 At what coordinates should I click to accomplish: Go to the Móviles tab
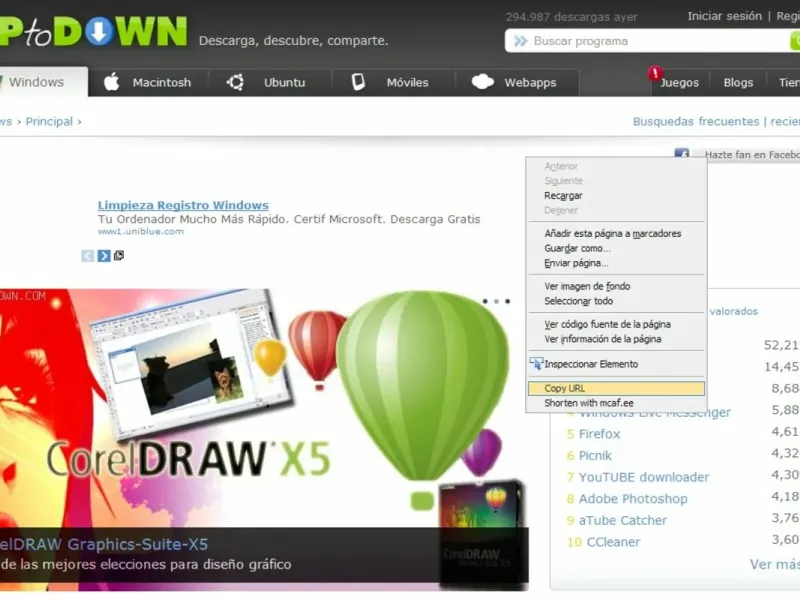point(393,82)
